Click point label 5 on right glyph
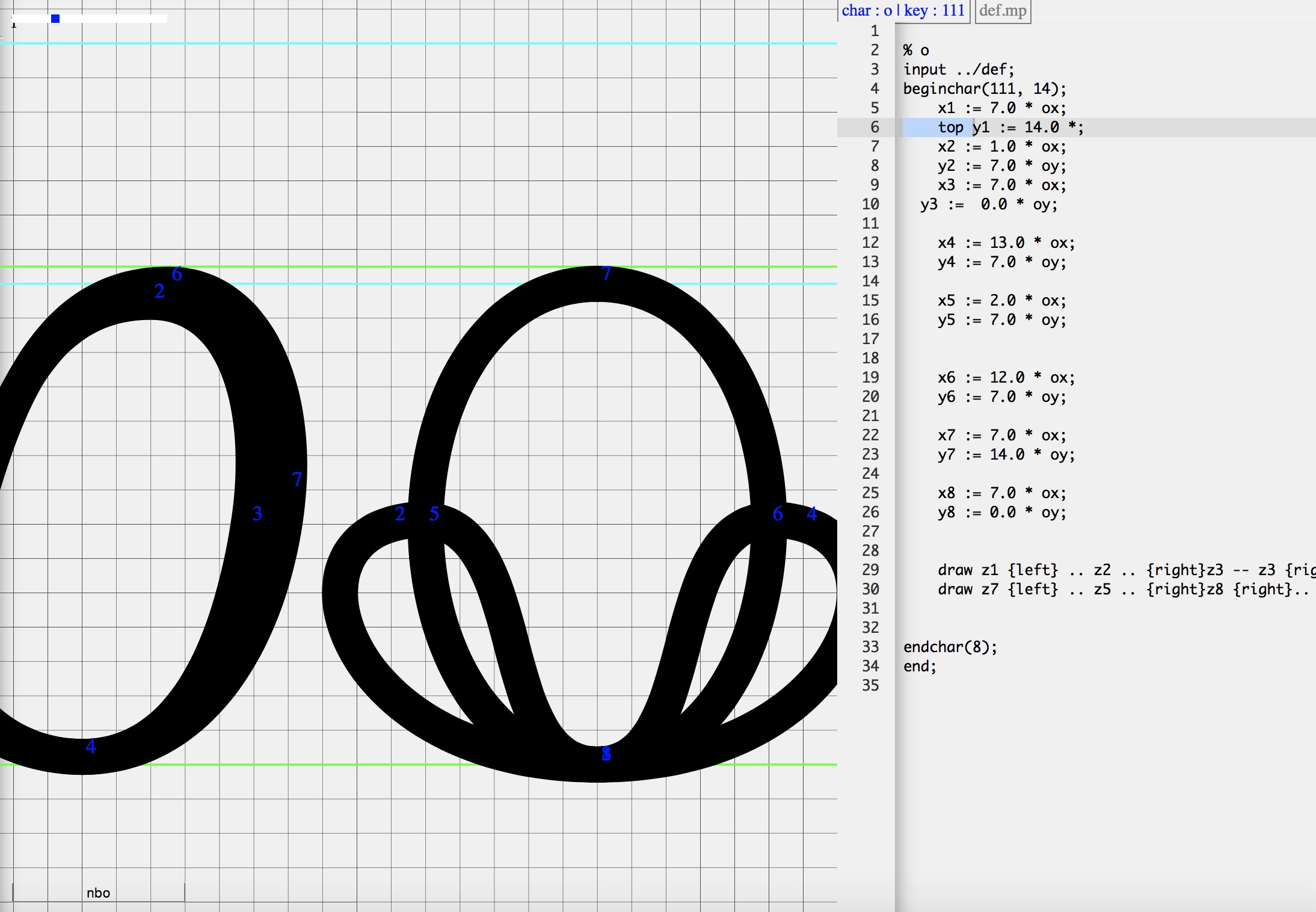The height and width of the screenshot is (912, 1316). (434, 514)
